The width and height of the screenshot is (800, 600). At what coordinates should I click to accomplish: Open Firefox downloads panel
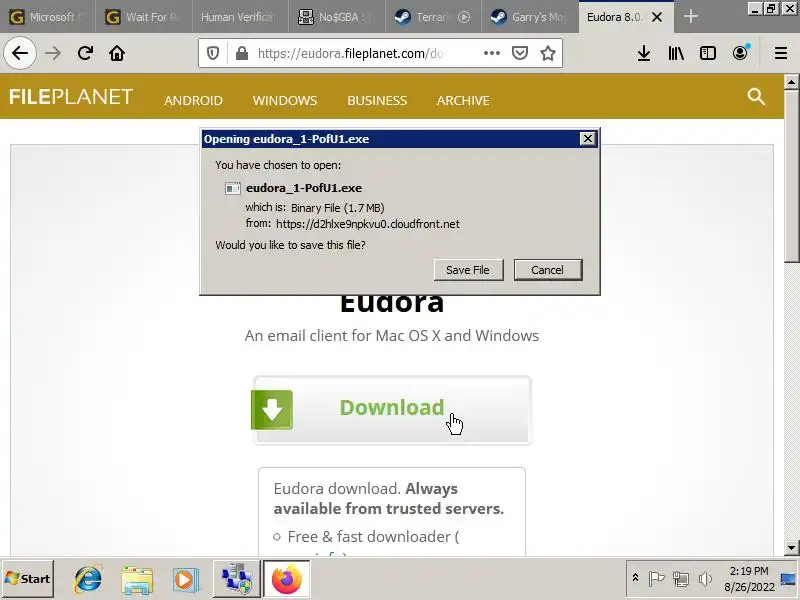click(644, 53)
